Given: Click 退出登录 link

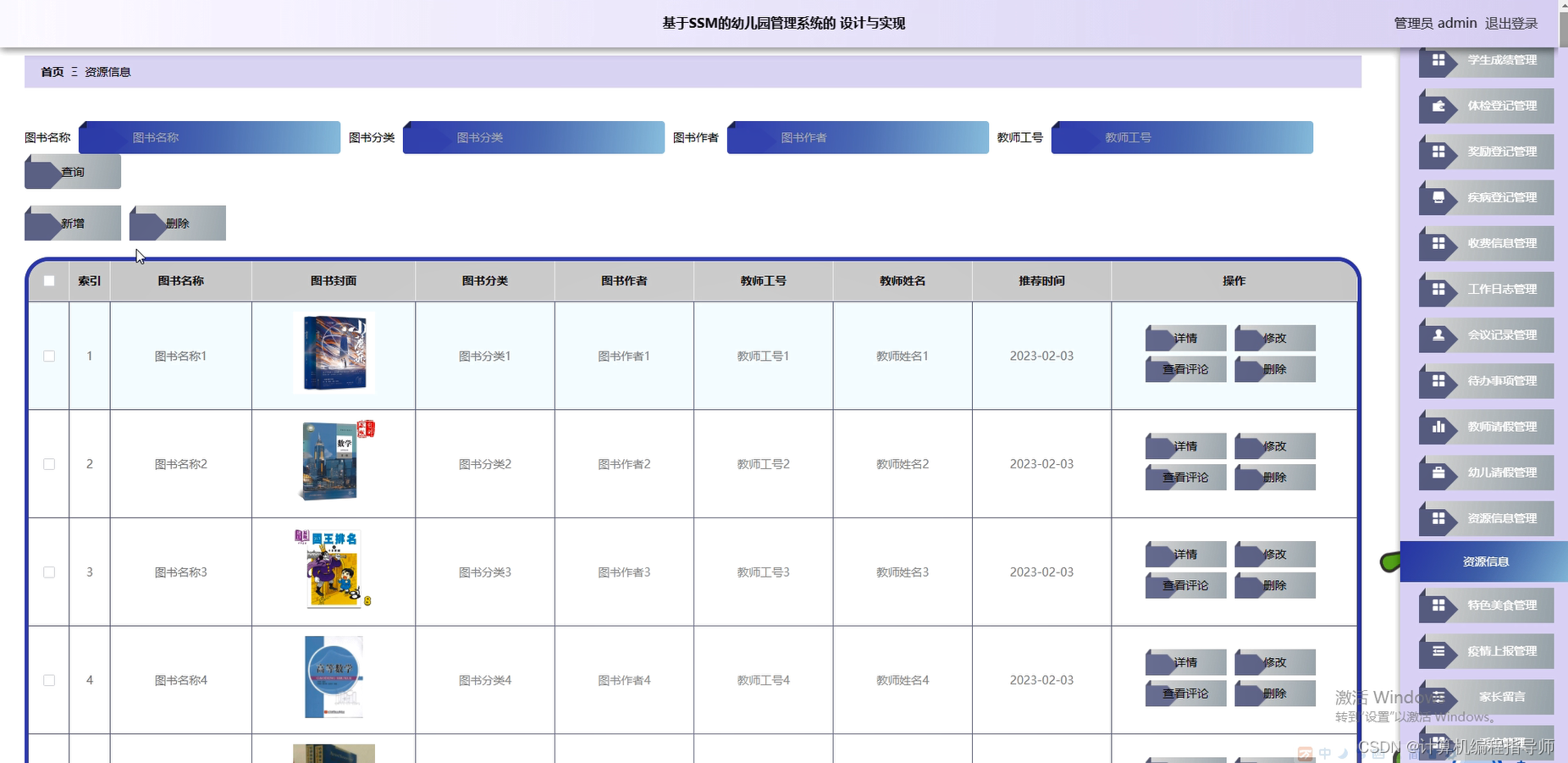Looking at the screenshot, I should click(1511, 24).
